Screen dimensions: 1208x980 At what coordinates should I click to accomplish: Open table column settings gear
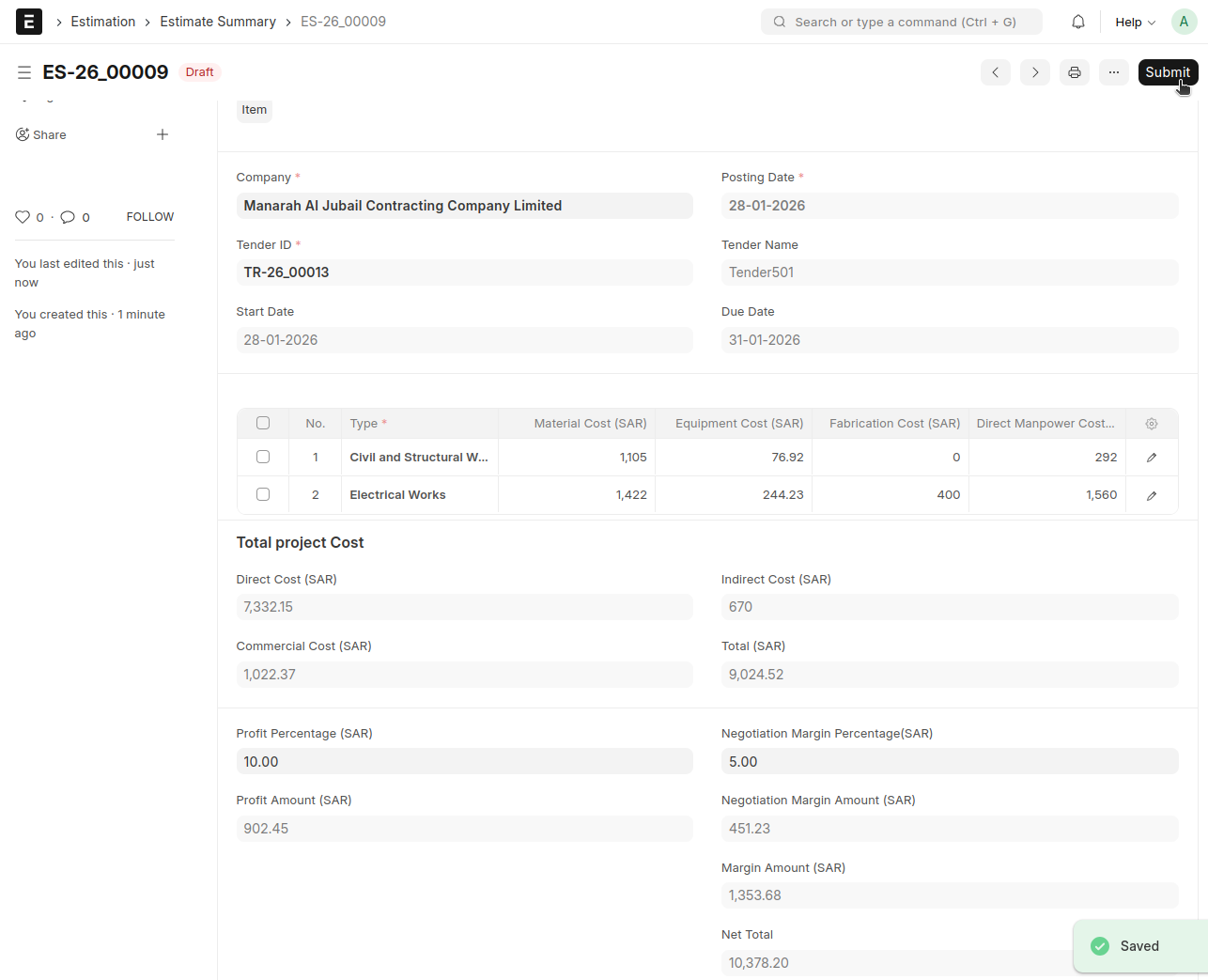pyautogui.click(x=1152, y=424)
